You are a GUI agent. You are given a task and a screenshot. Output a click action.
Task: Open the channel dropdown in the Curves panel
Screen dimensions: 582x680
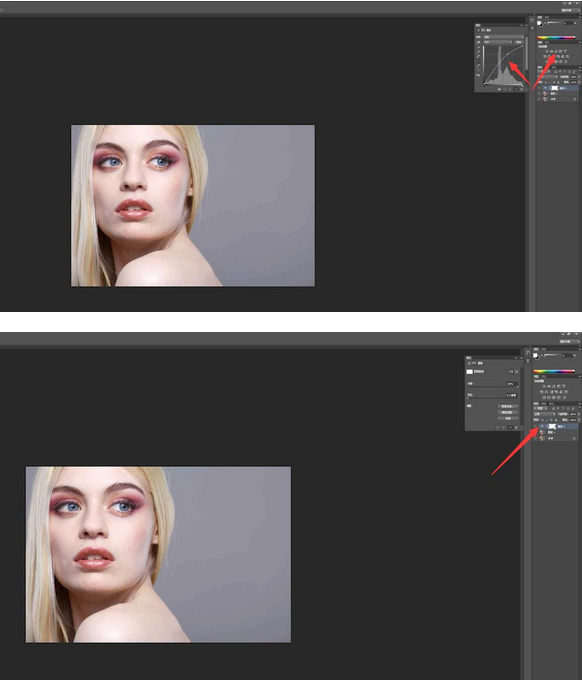(498, 42)
